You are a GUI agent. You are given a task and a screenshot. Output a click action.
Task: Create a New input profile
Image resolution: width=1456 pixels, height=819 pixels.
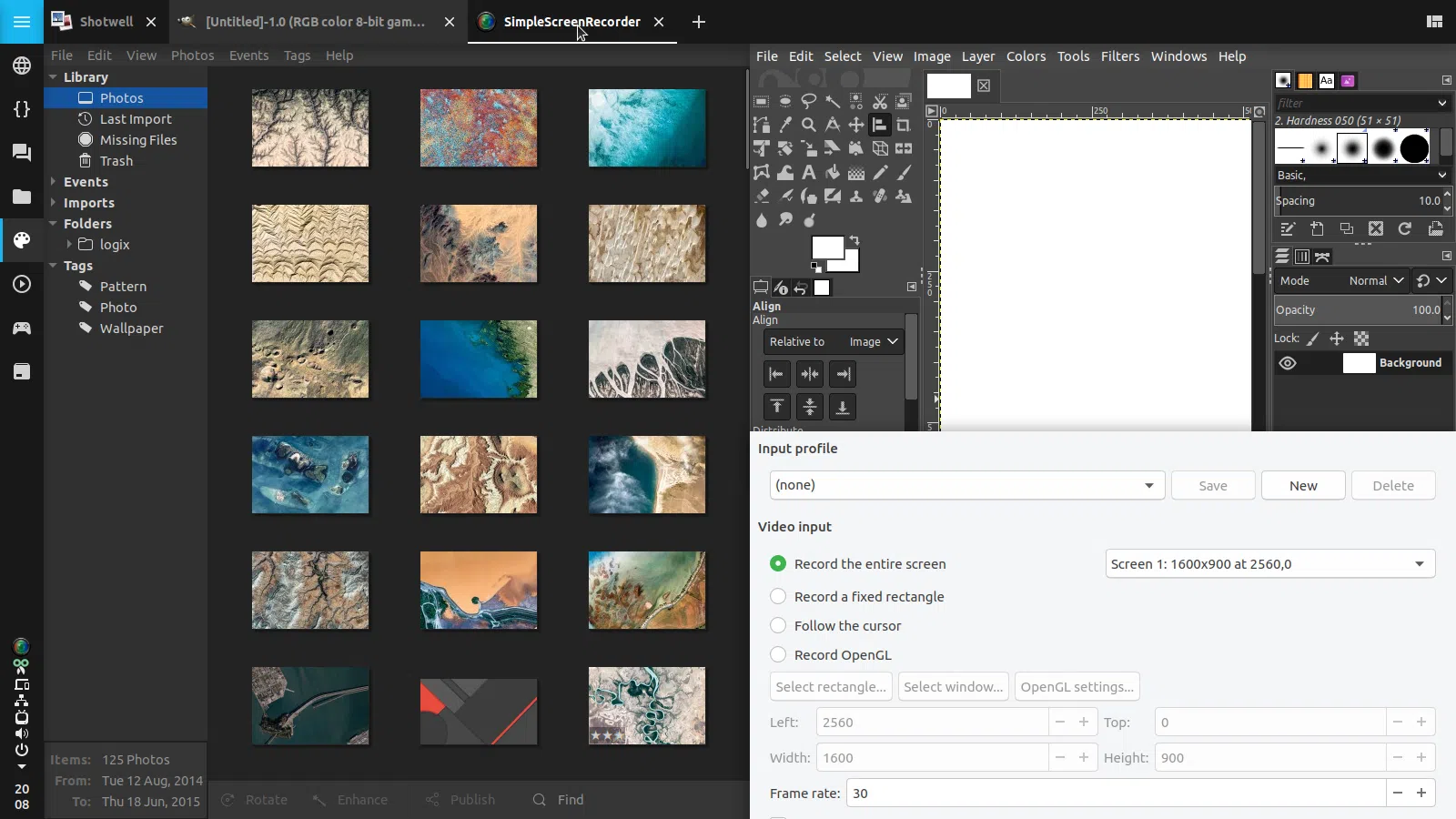point(1302,485)
